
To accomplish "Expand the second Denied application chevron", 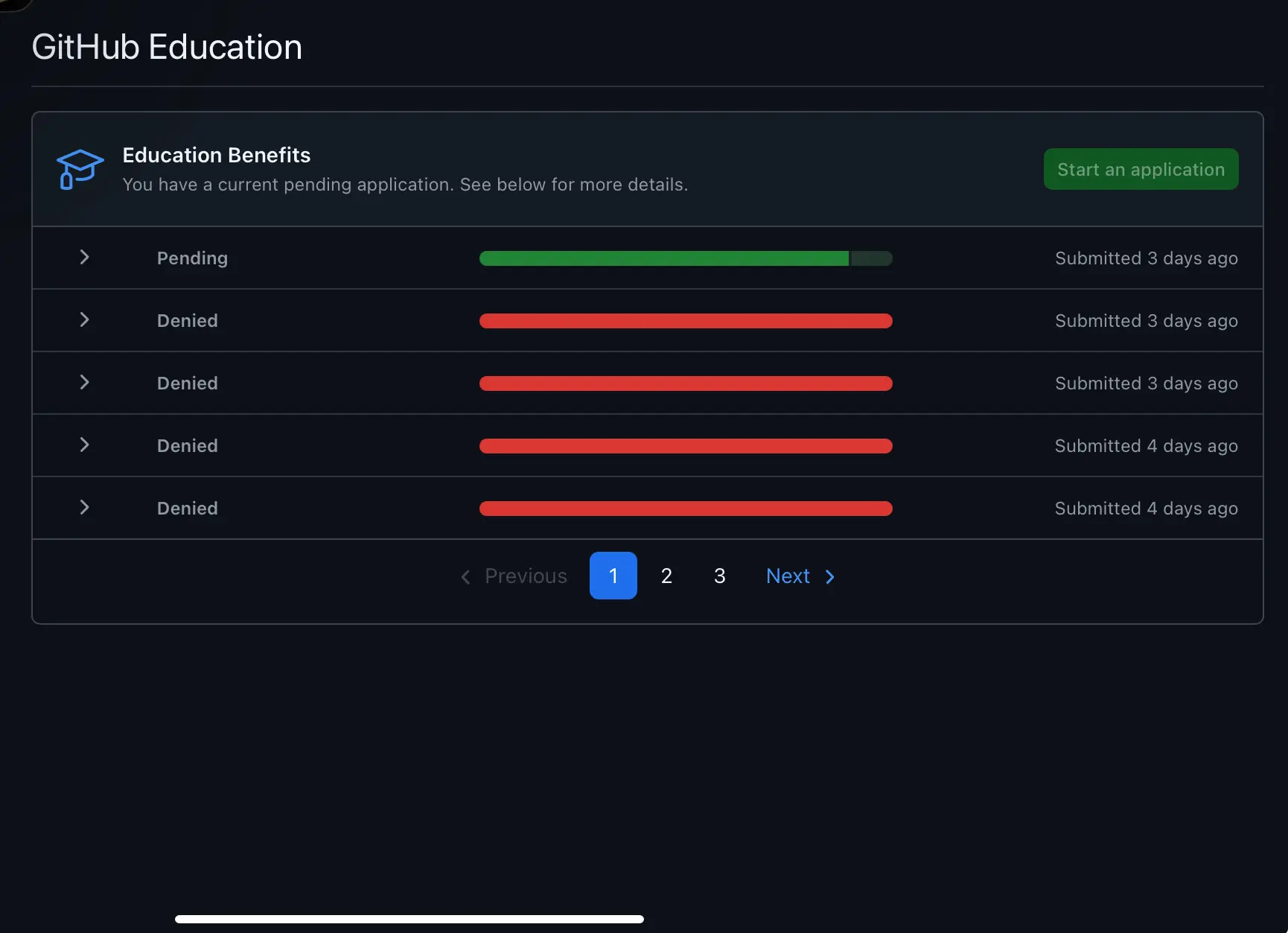I will click(x=85, y=383).
